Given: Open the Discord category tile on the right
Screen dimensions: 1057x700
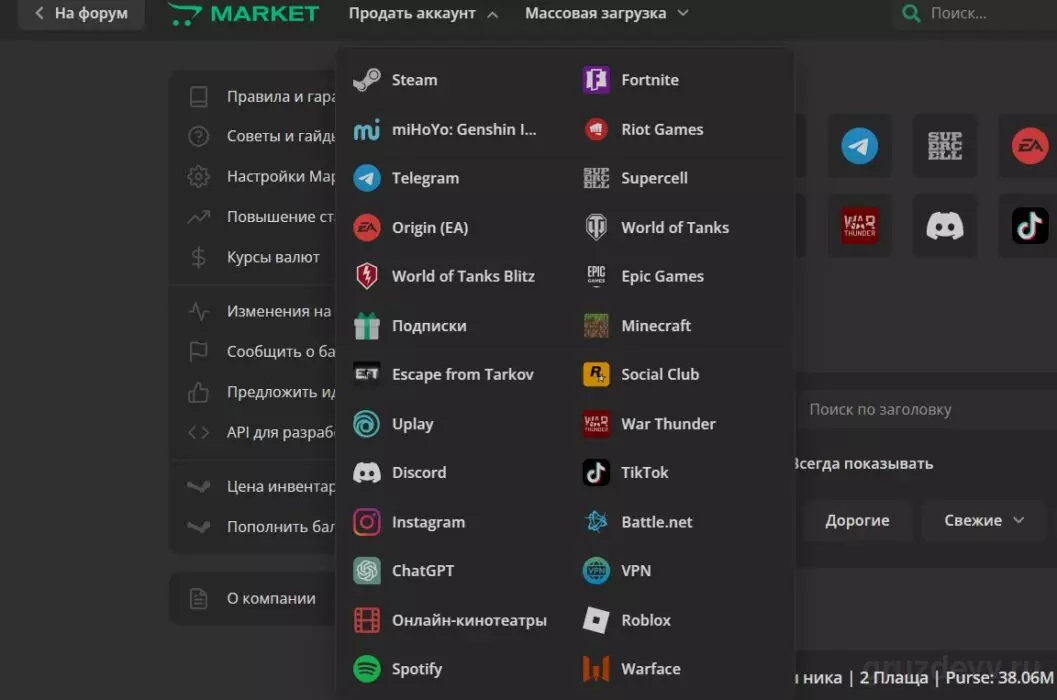Looking at the screenshot, I should coord(944,226).
